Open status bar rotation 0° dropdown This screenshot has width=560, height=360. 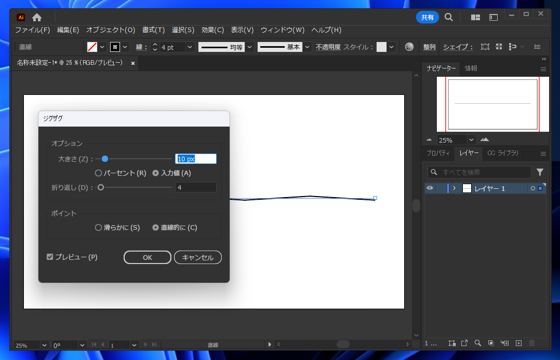(82, 345)
